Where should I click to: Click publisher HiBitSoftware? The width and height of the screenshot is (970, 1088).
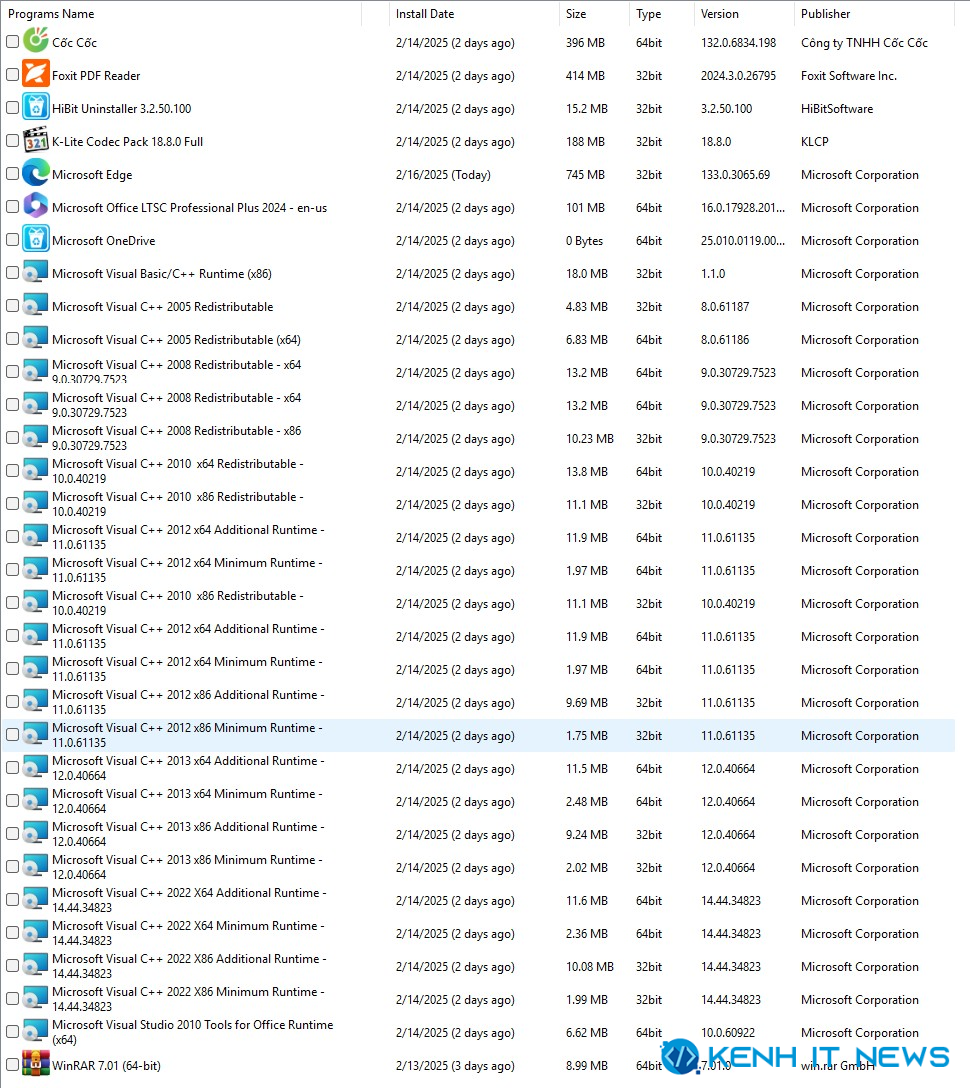click(837, 109)
